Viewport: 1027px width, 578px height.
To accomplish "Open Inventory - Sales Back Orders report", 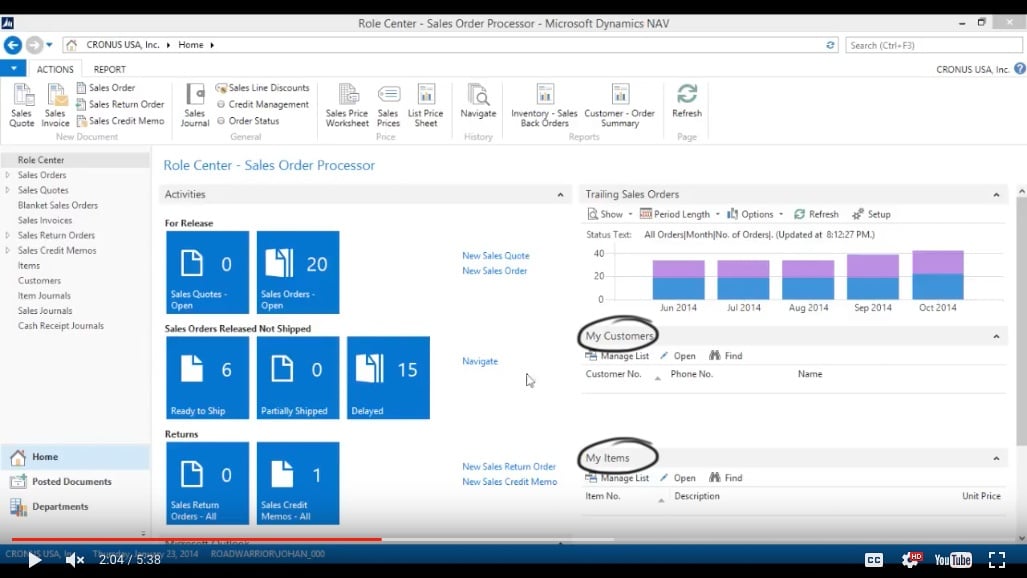I will pyautogui.click(x=544, y=100).
